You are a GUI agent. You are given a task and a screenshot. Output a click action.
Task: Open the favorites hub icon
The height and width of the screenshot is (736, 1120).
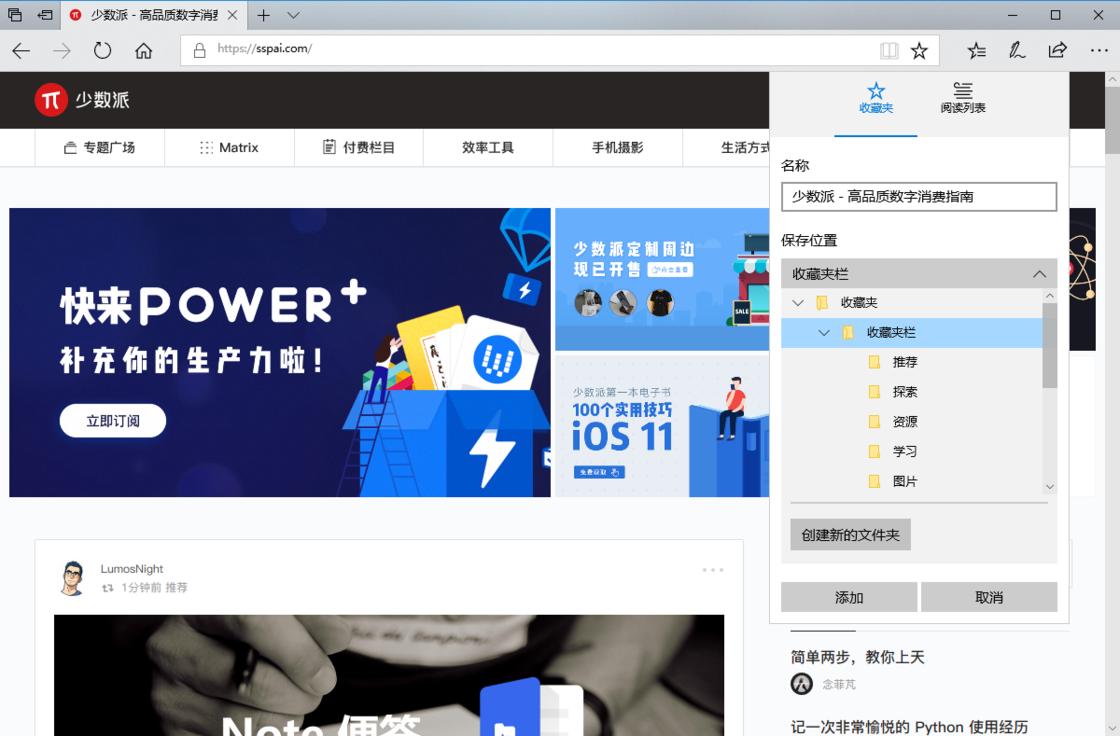coord(976,51)
